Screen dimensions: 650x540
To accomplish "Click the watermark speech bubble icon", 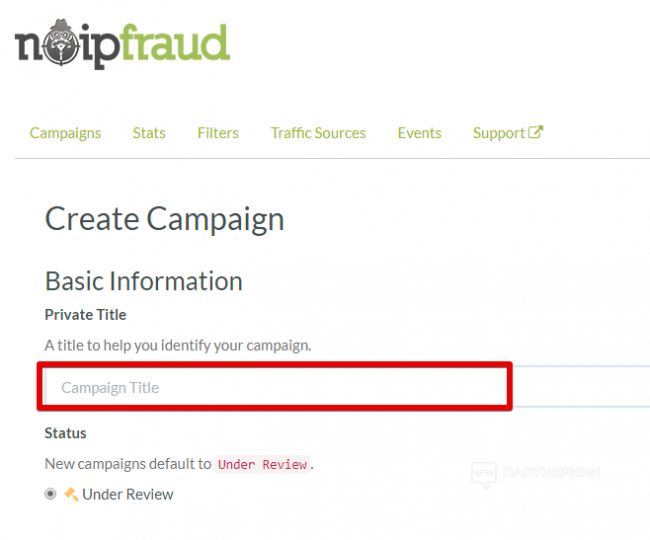I will coord(484,474).
